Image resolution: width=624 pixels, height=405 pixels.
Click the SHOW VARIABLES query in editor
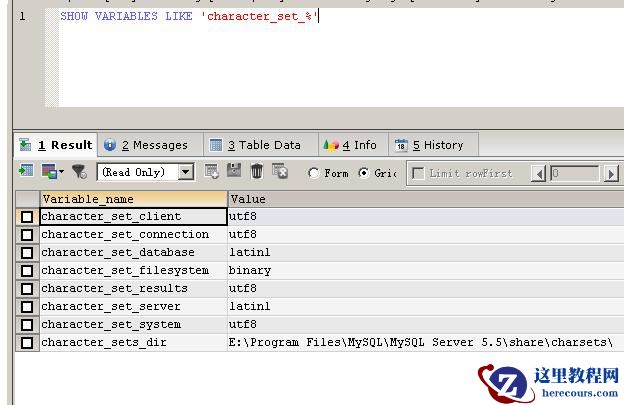pos(189,17)
